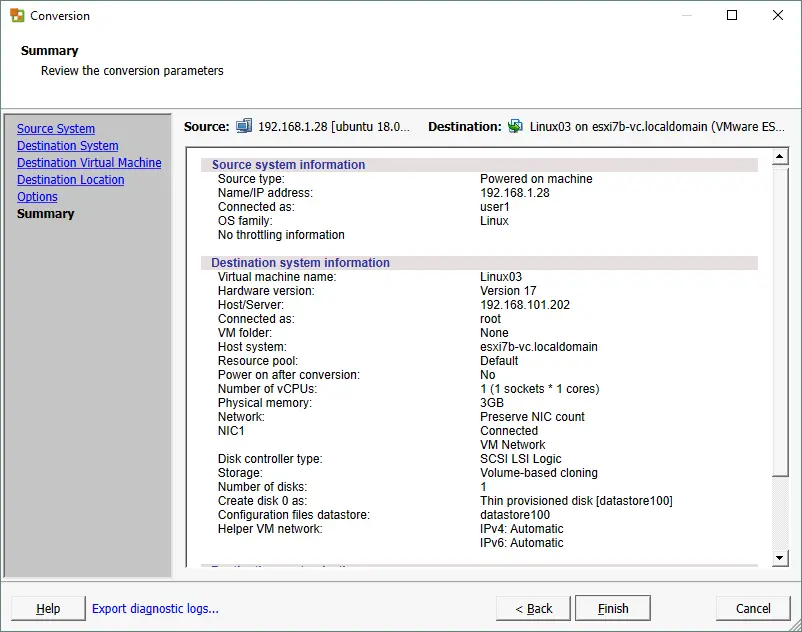Select the current Summary step
The width and height of the screenshot is (802, 632).
pos(46,214)
